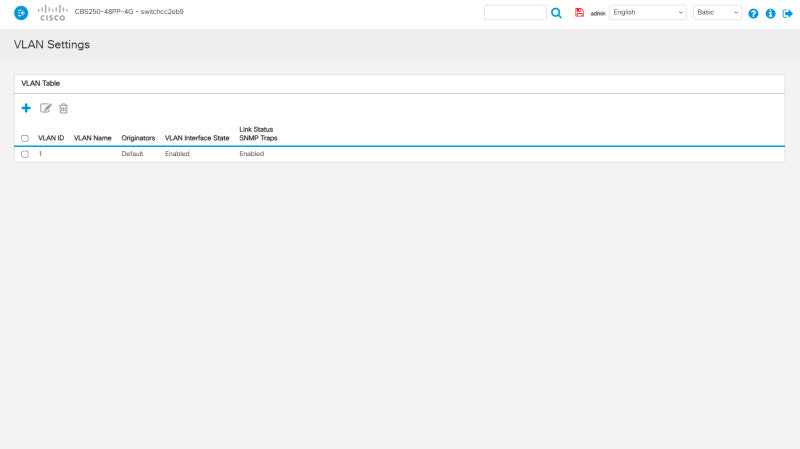Image resolution: width=800 pixels, height=449 pixels.
Task: Add a new VLAN with plus icon
Action: coord(26,108)
